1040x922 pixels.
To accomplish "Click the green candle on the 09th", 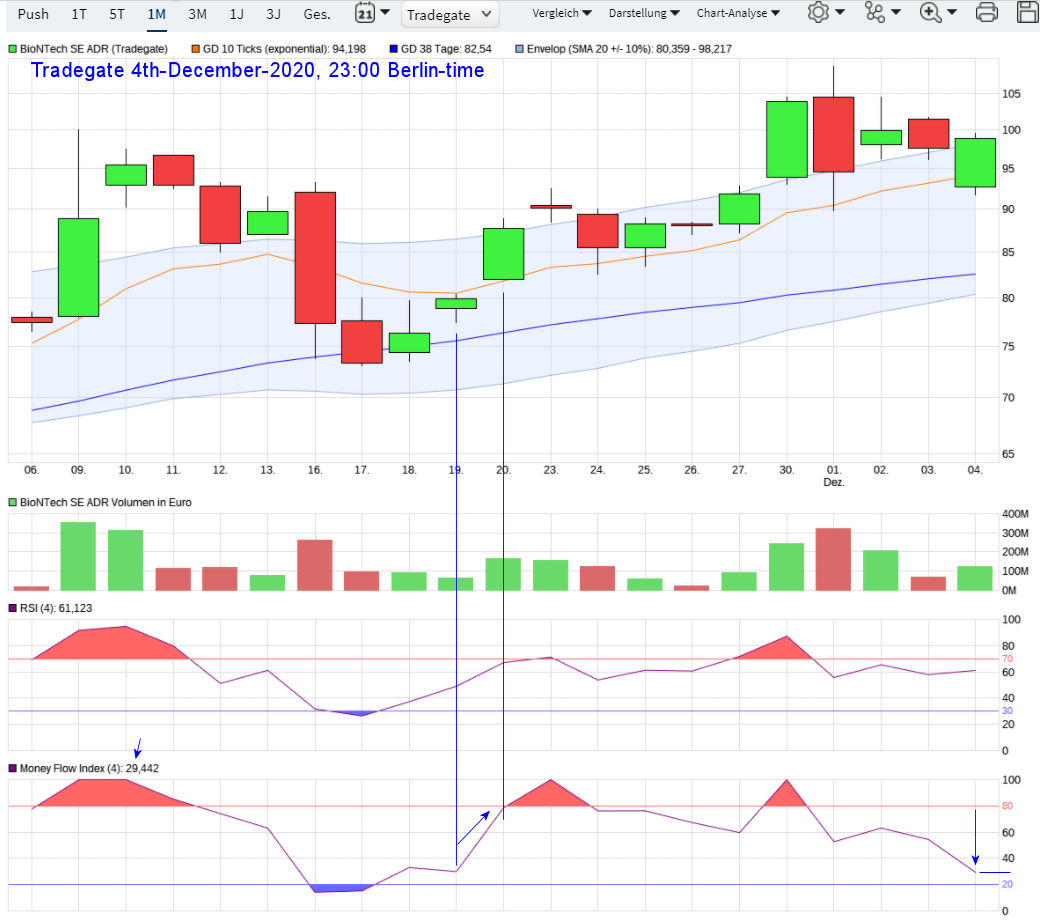I will pyautogui.click(x=78, y=267).
